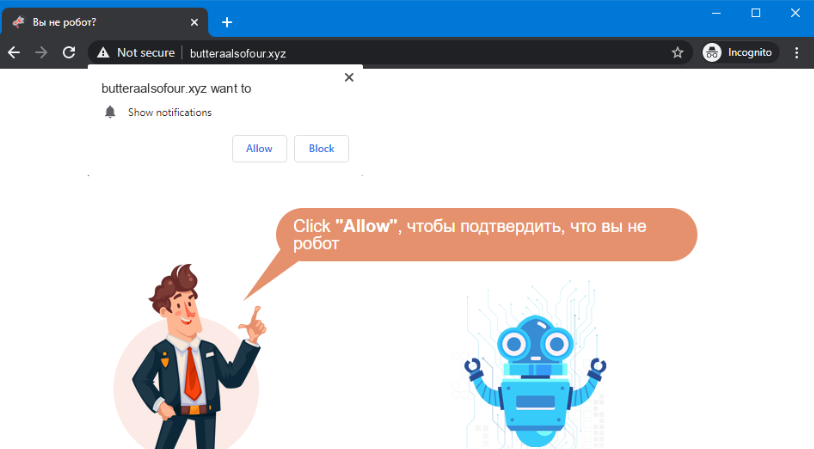Click the 'Show notifications' text
Viewport: 814px width, 449px height.
(x=170, y=113)
